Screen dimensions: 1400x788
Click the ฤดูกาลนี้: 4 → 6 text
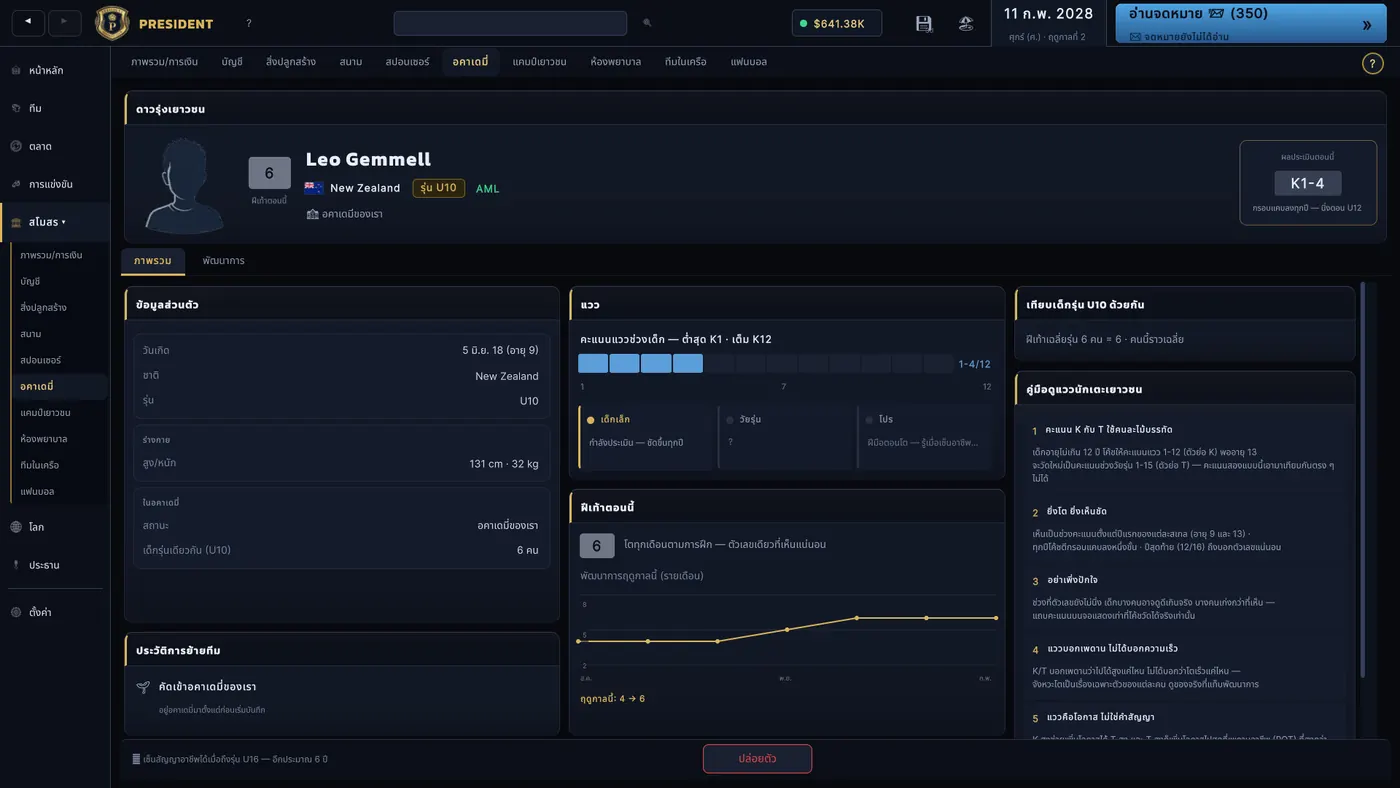[x=612, y=698]
